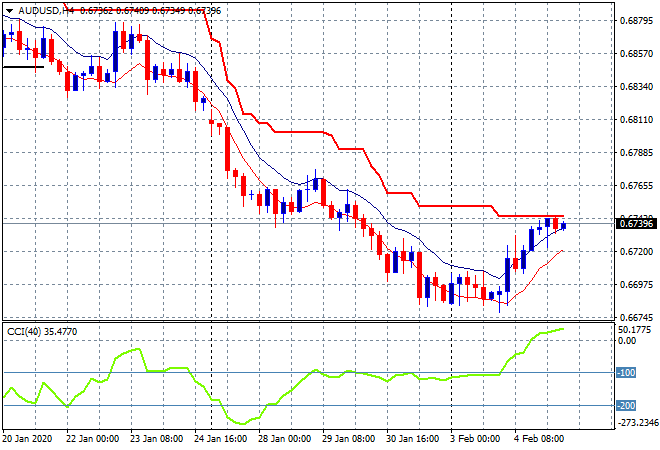The height and width of the screenshot is (450, 660).
Task: Click the 50.1775 value on CCI scale
Action: click(635, 329)
